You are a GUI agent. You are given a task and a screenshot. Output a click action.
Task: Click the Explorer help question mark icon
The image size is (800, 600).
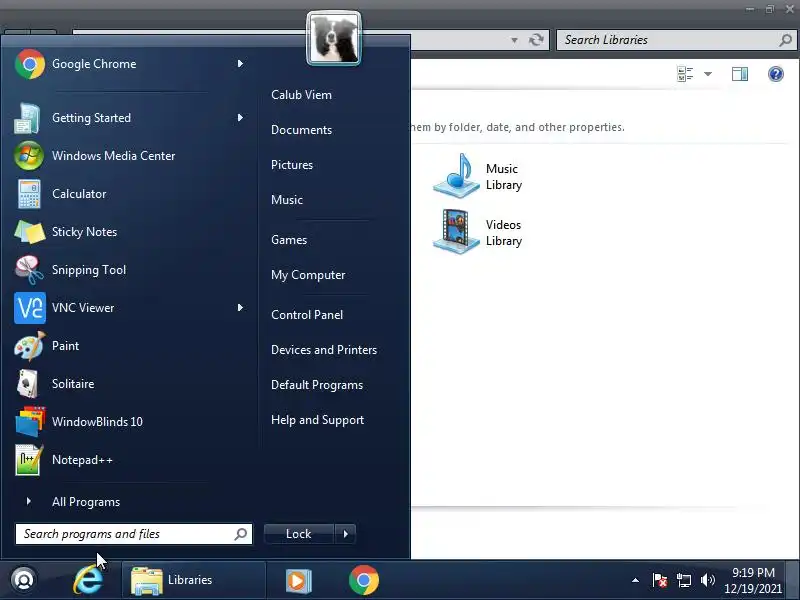click(776, 74)
